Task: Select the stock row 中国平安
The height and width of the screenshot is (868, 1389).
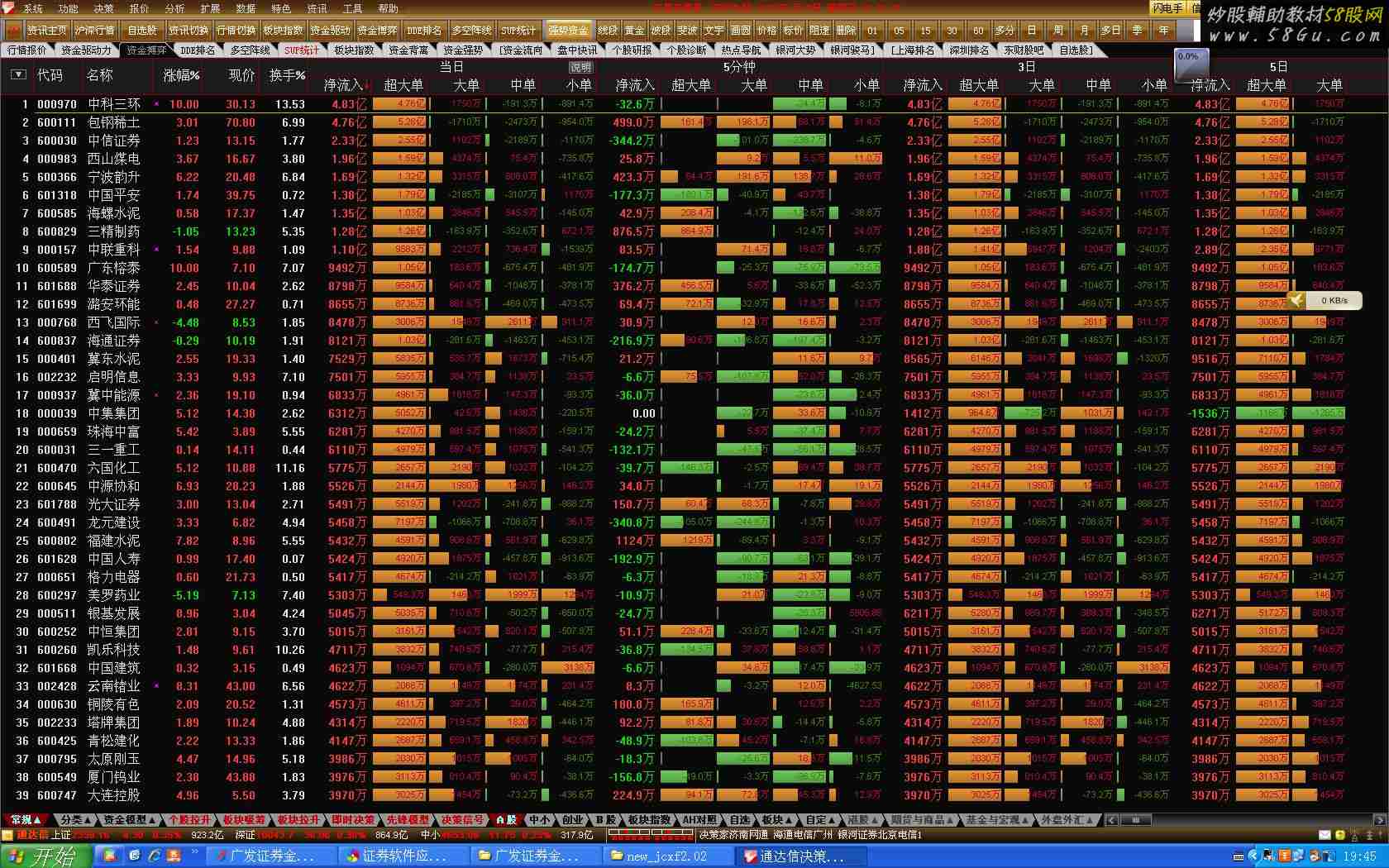Action: (x=694, y=195)
